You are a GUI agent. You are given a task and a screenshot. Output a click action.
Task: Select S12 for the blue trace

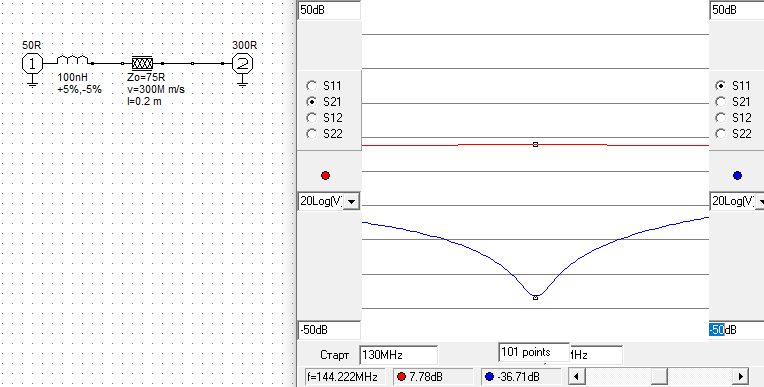(x=720, y=118)
